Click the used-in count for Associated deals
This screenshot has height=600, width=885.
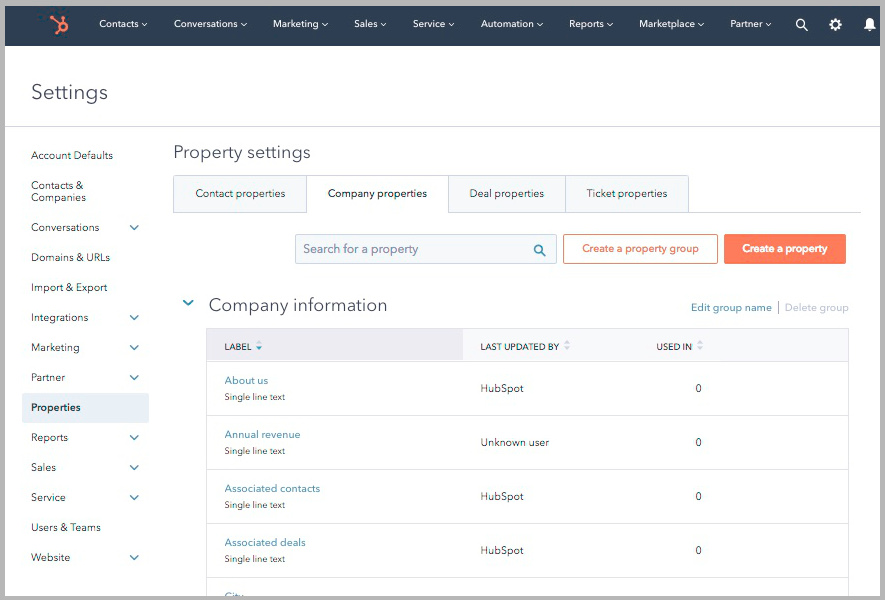[x=698, y=550]
